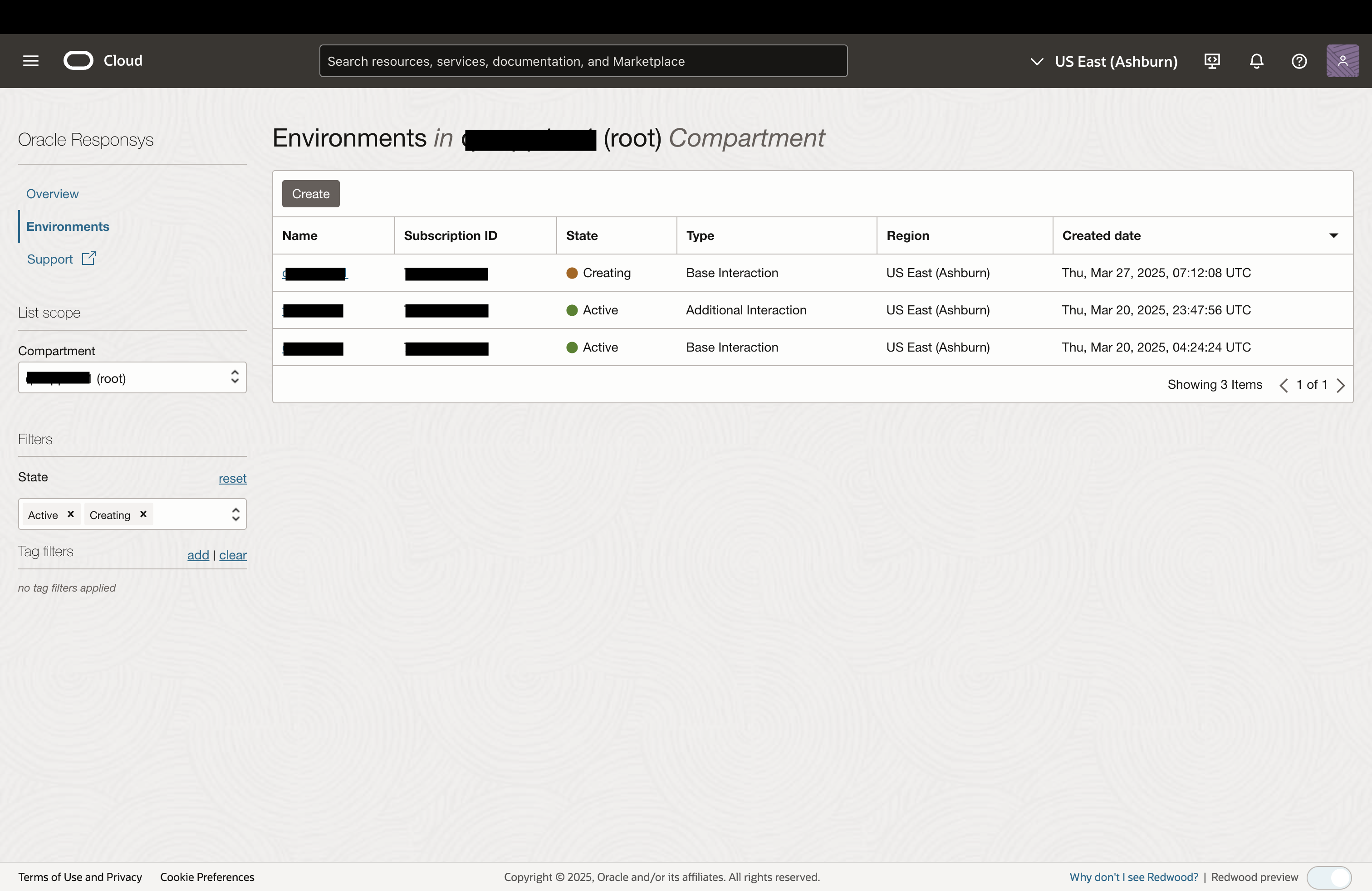Go to next page of results
Screen dimensions: 1372x891
click(x=1341, y=385)
